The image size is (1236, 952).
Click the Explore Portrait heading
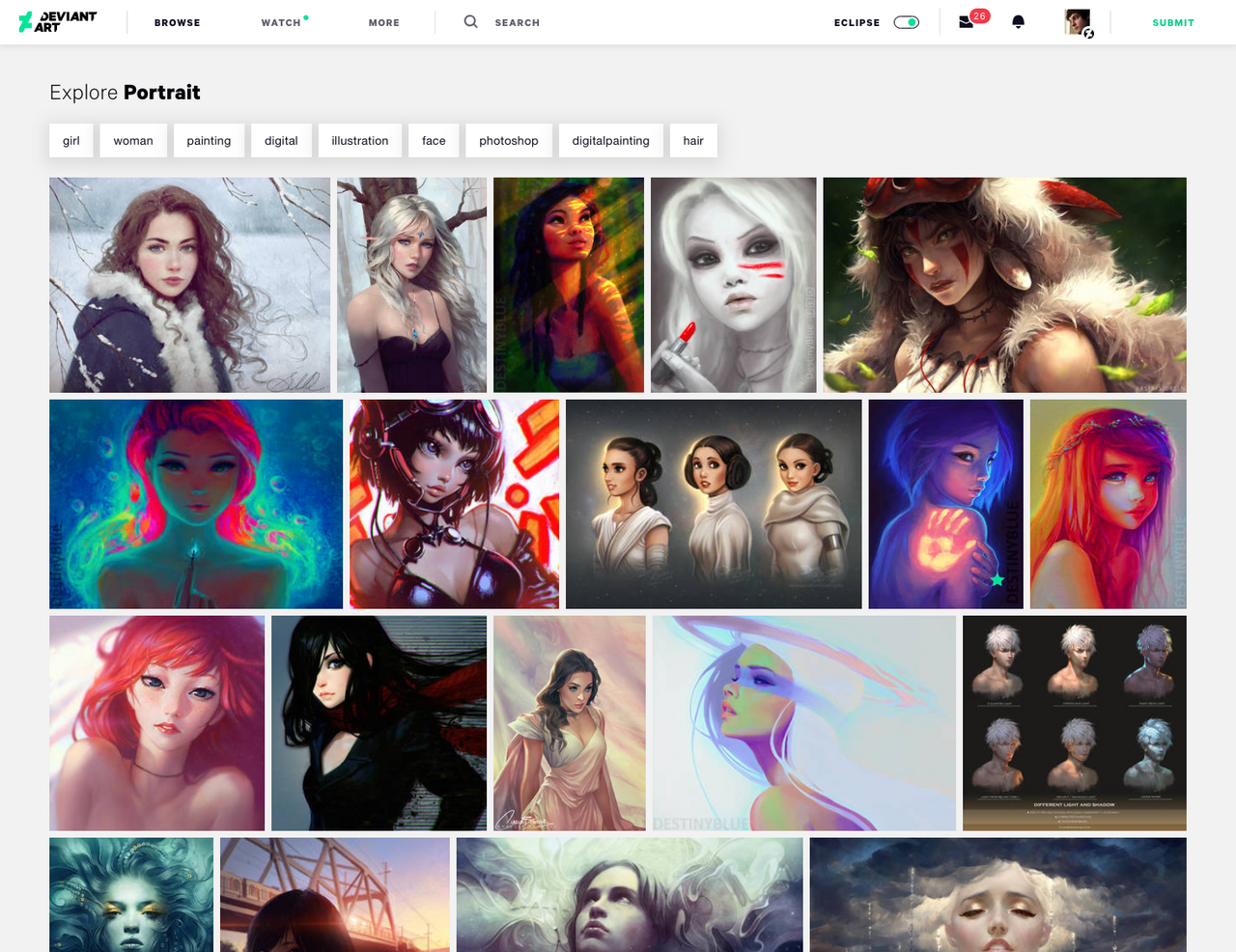[125, 93]
